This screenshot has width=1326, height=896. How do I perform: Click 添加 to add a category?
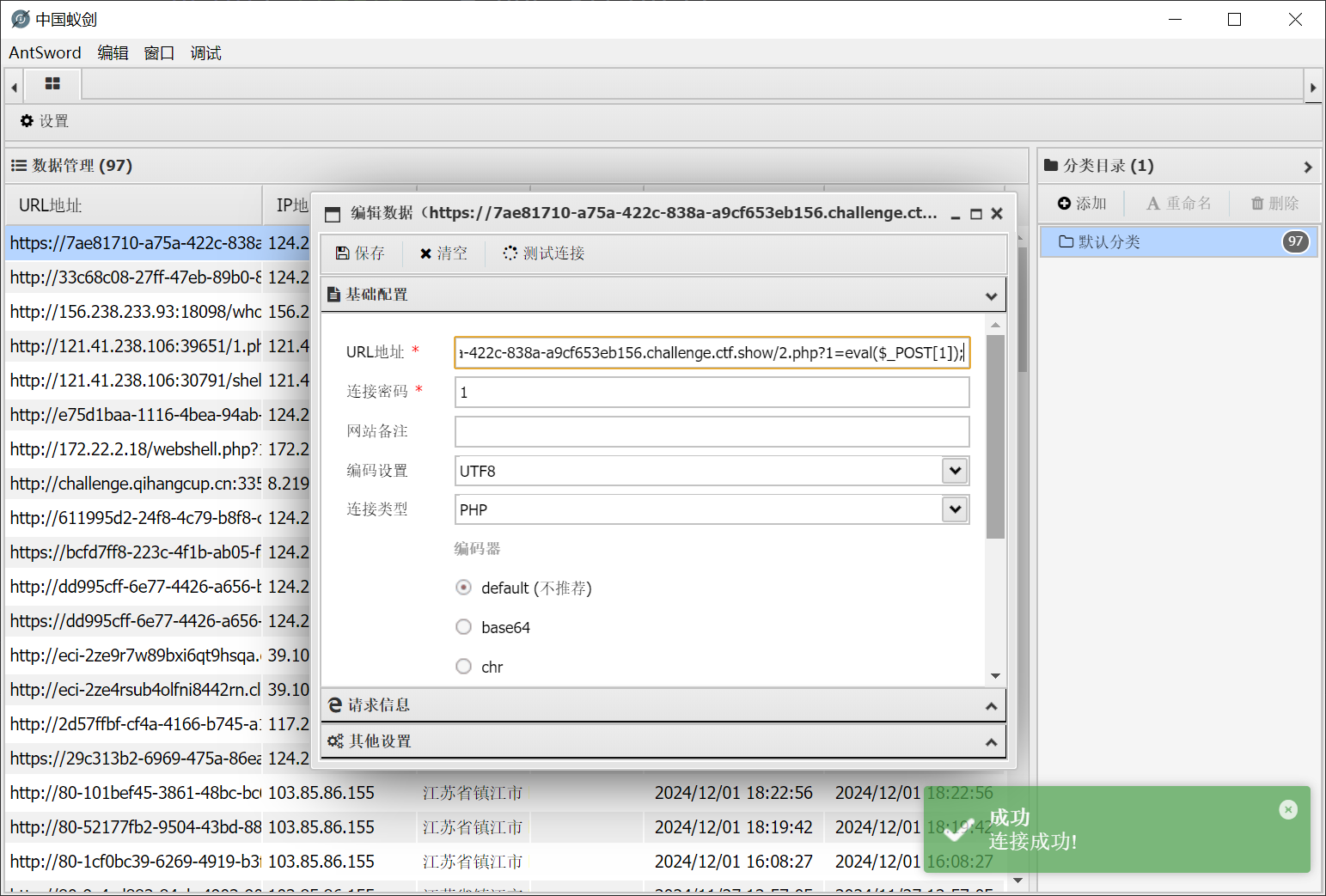click(1082, 204)
